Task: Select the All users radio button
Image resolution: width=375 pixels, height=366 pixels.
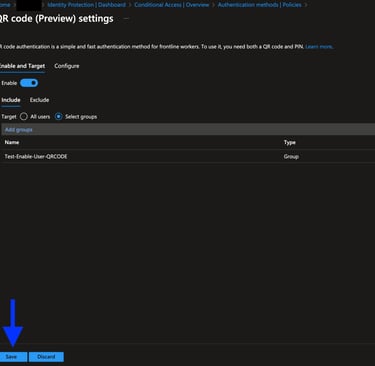Action: click(24, 117)
